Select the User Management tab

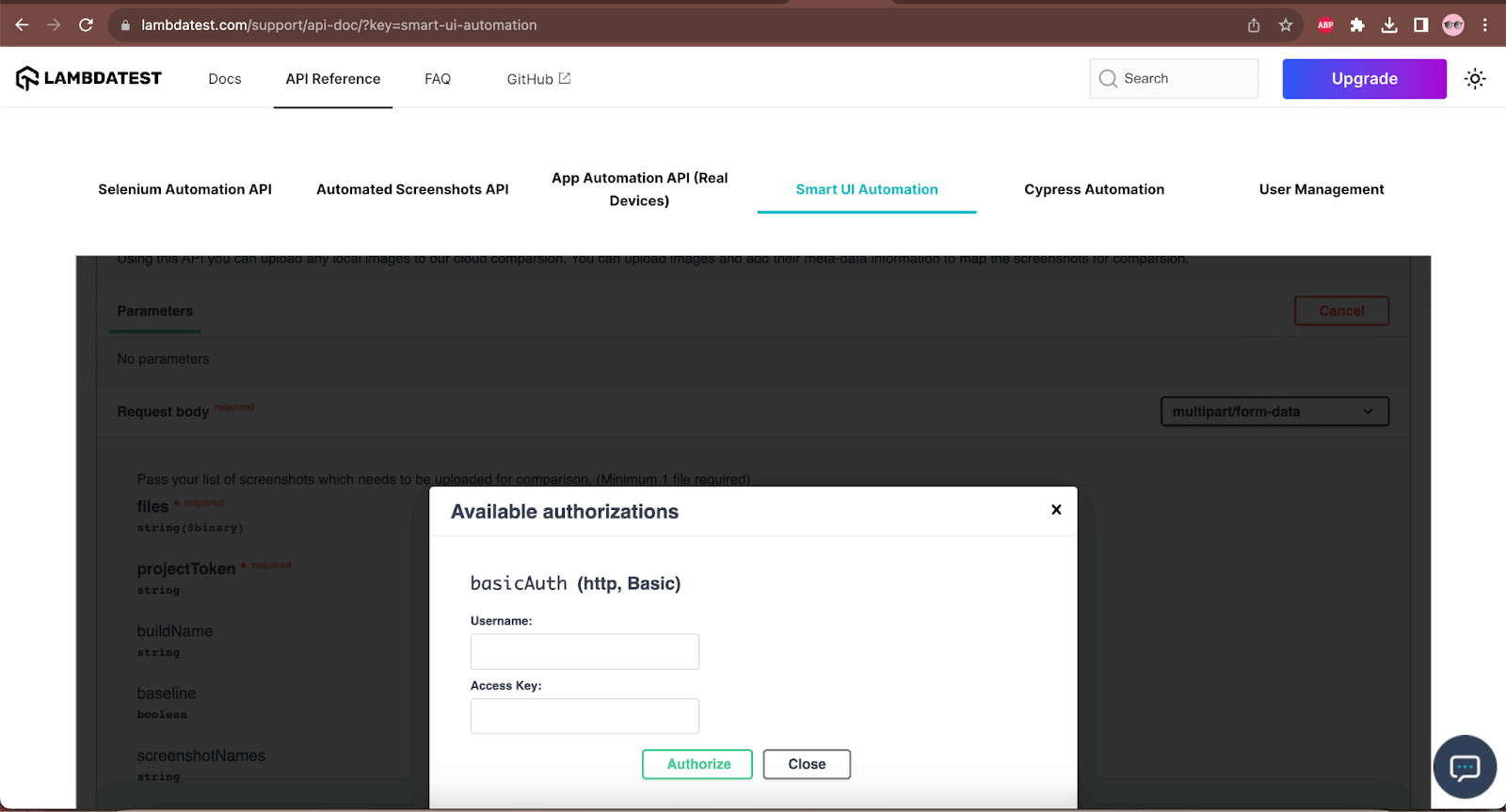coord(1322,189)
